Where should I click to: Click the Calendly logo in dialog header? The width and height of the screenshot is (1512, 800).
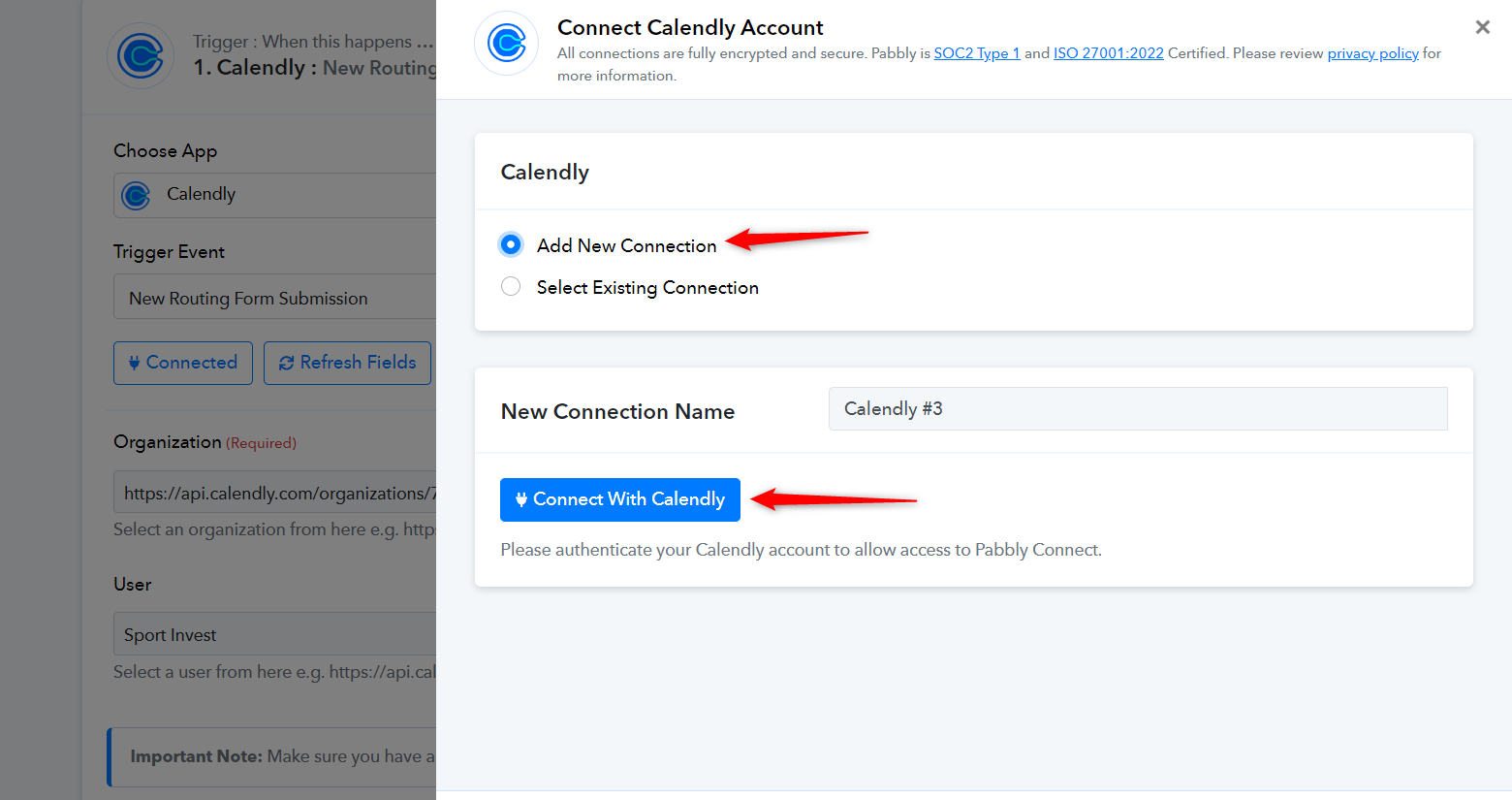[x=506, y=44]
